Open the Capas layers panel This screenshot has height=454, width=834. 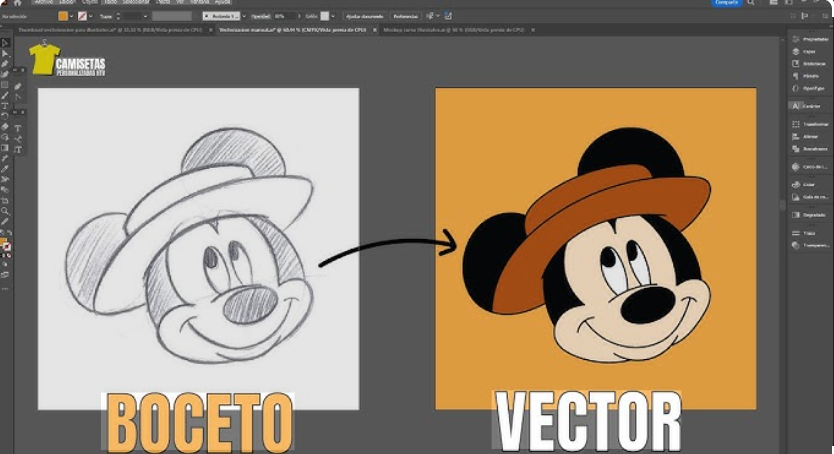pyautogui.click(x=804, y=52)
